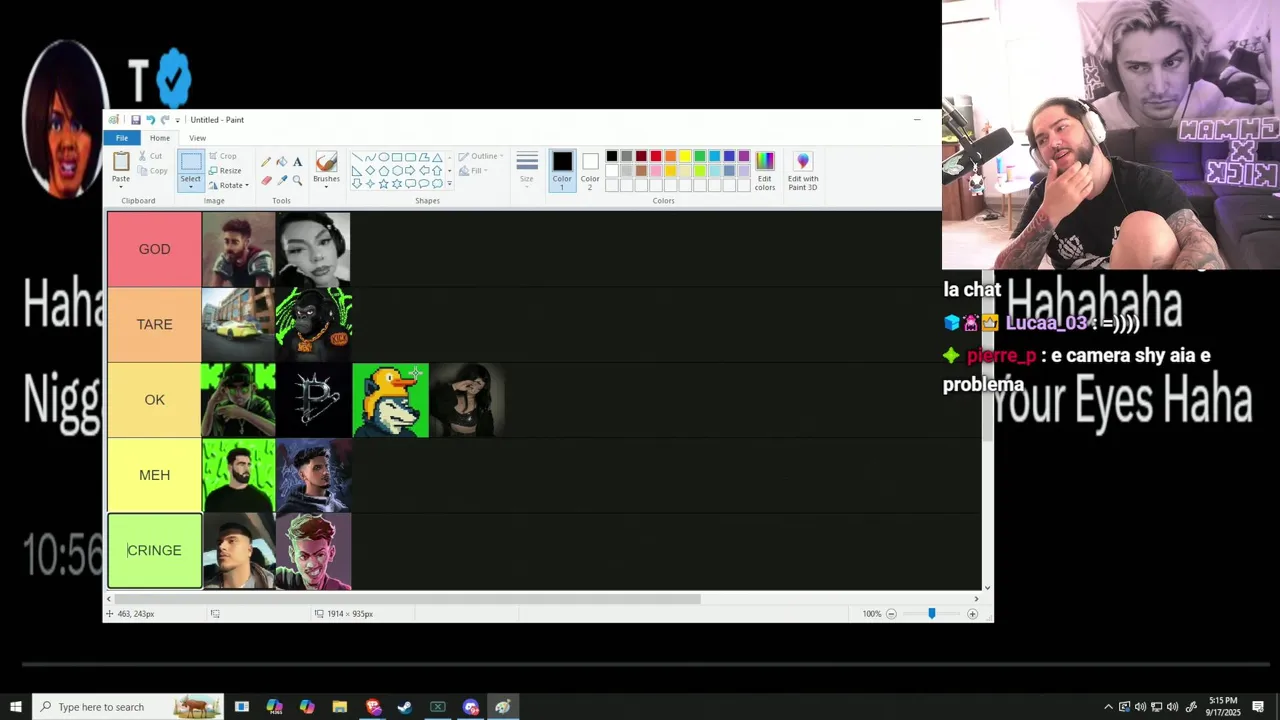1280x720 pixels.
Task: Select the Magnifier tool
Action: (x=297, y=180)
